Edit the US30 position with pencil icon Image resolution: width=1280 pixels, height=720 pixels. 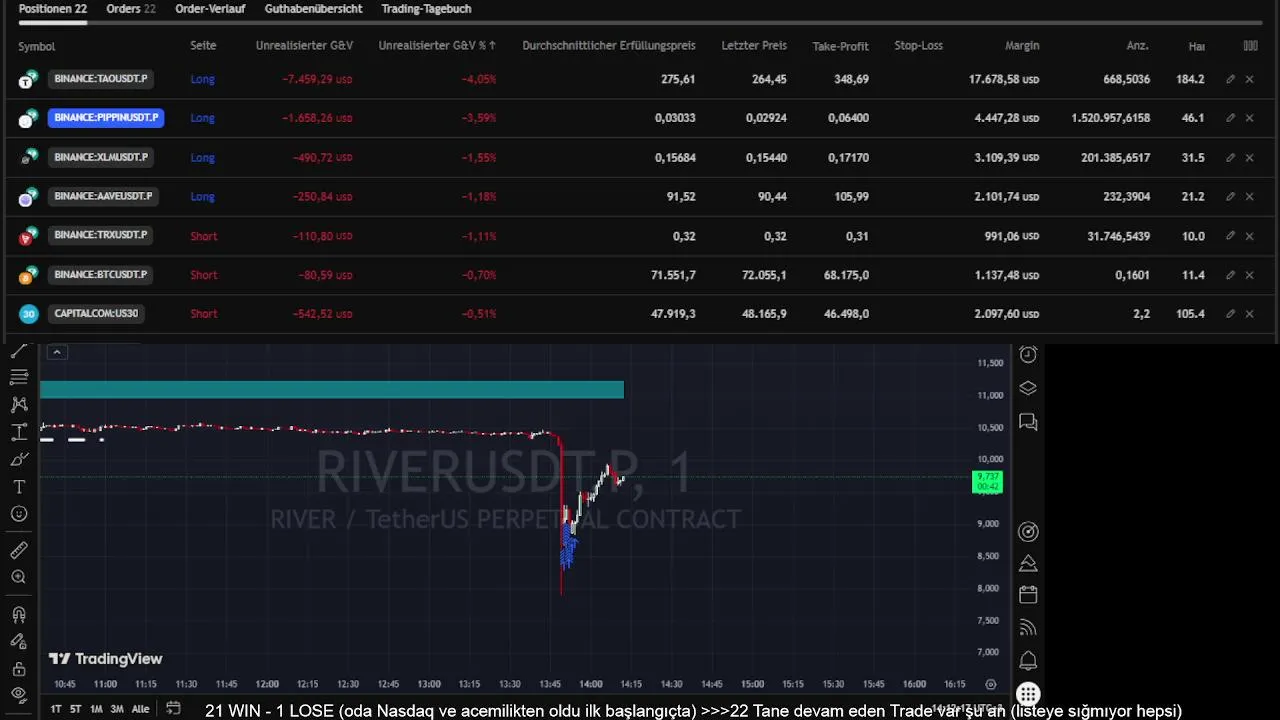tap(1231, 314)
